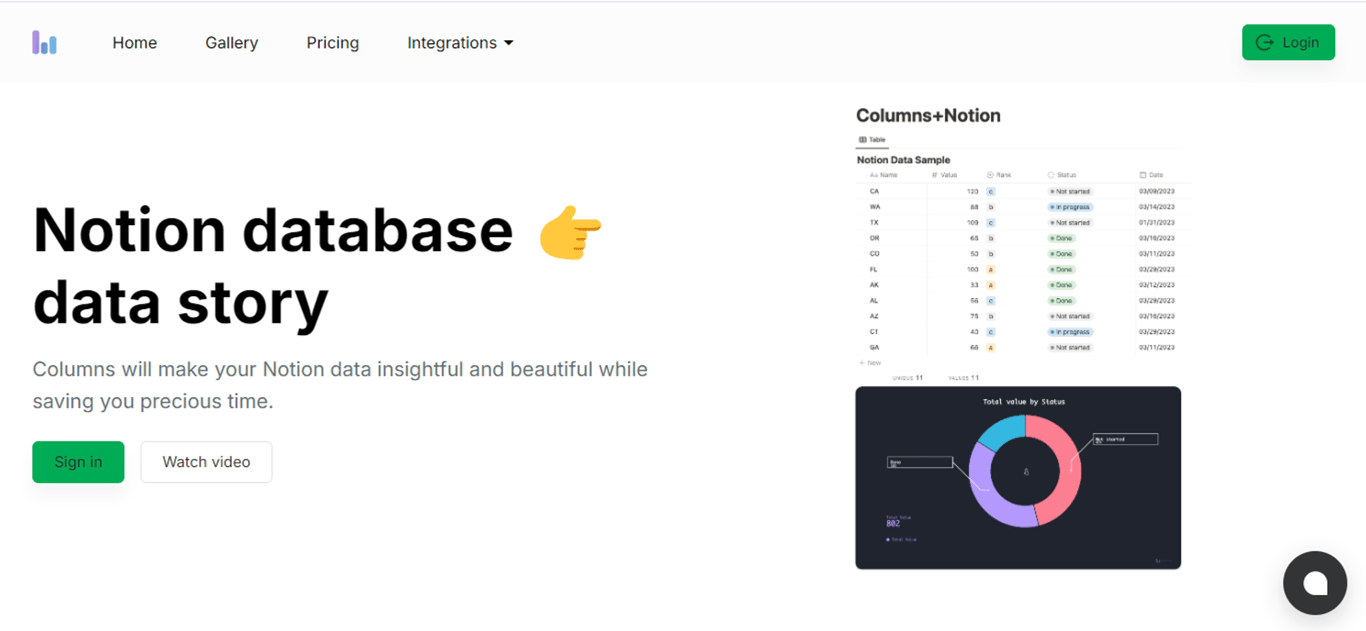
Task: Open the Pricing page
Action: click(x=333, y=43)
